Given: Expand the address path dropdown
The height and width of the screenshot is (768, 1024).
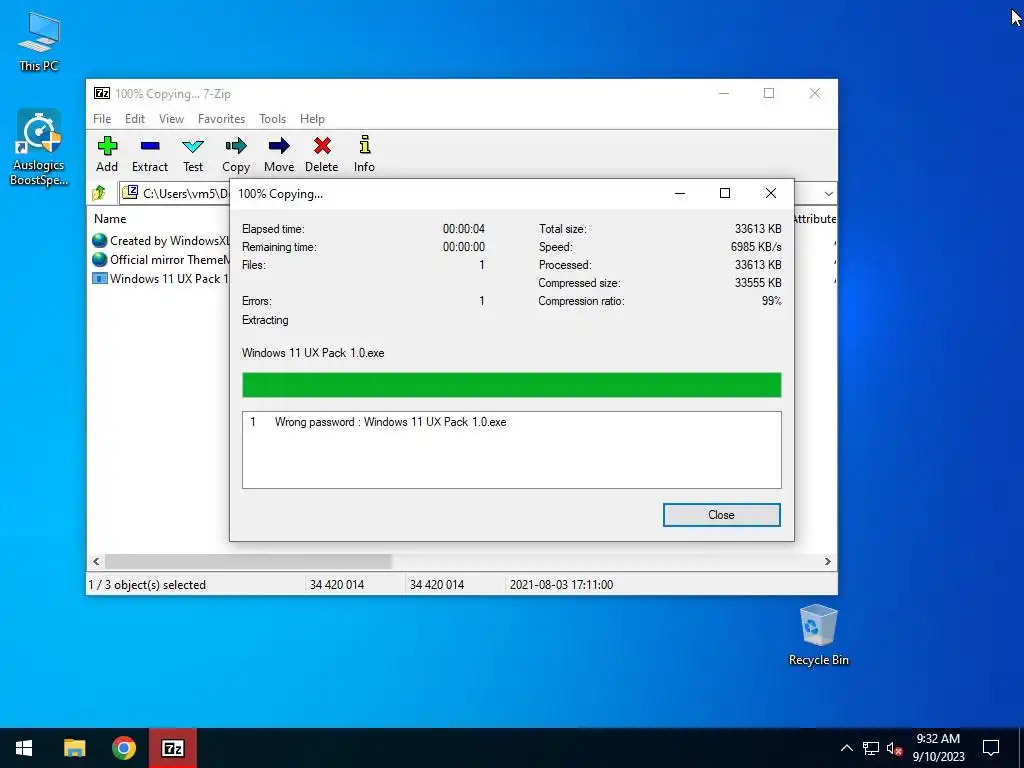Looking at the screenshot, I should click(828, 193).
